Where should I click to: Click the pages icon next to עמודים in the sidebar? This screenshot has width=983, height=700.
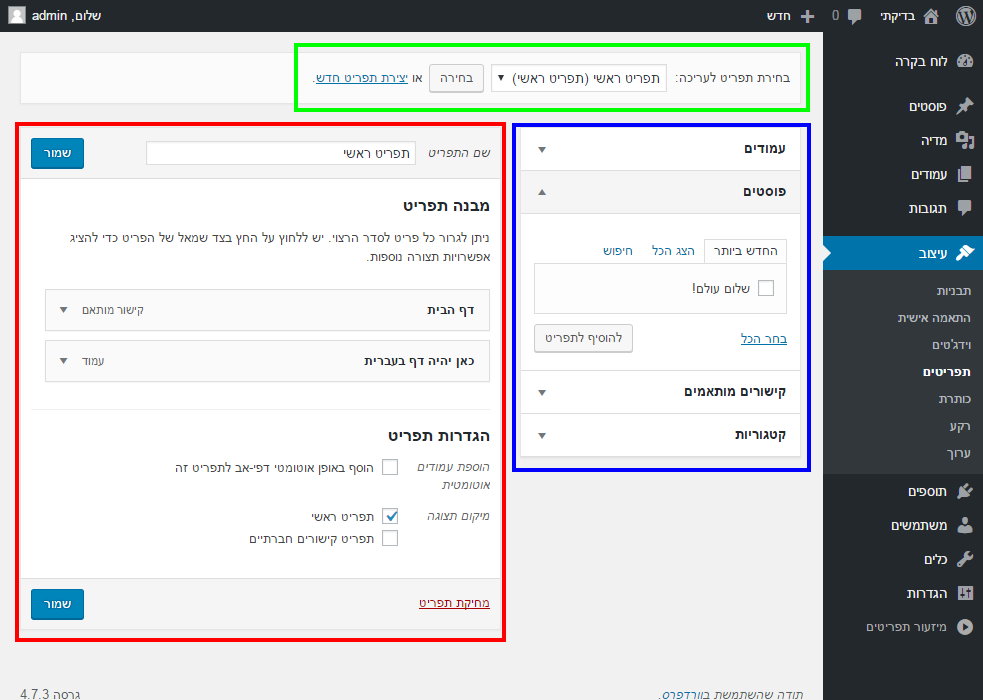pyautogui.click(x=965, y=174)
